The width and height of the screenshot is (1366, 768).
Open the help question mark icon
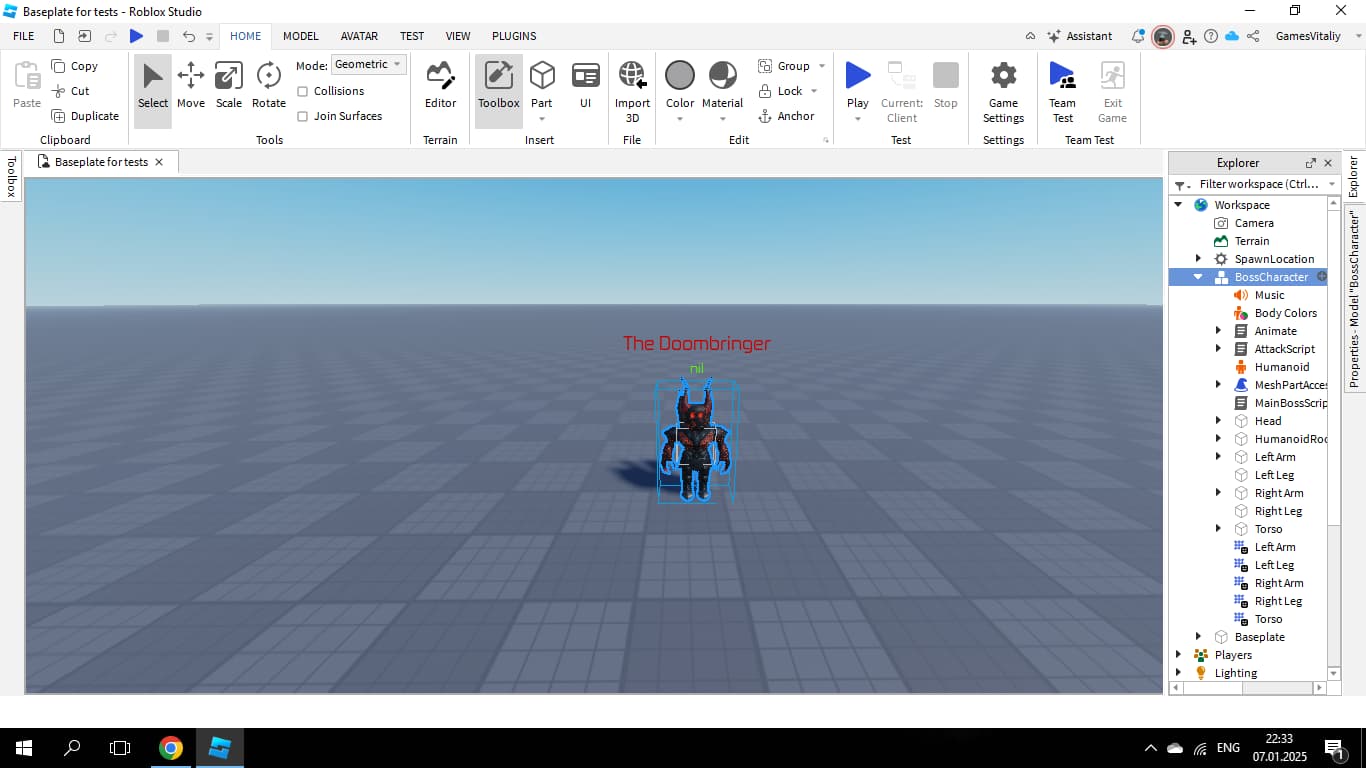click(x=1211, y=36)
